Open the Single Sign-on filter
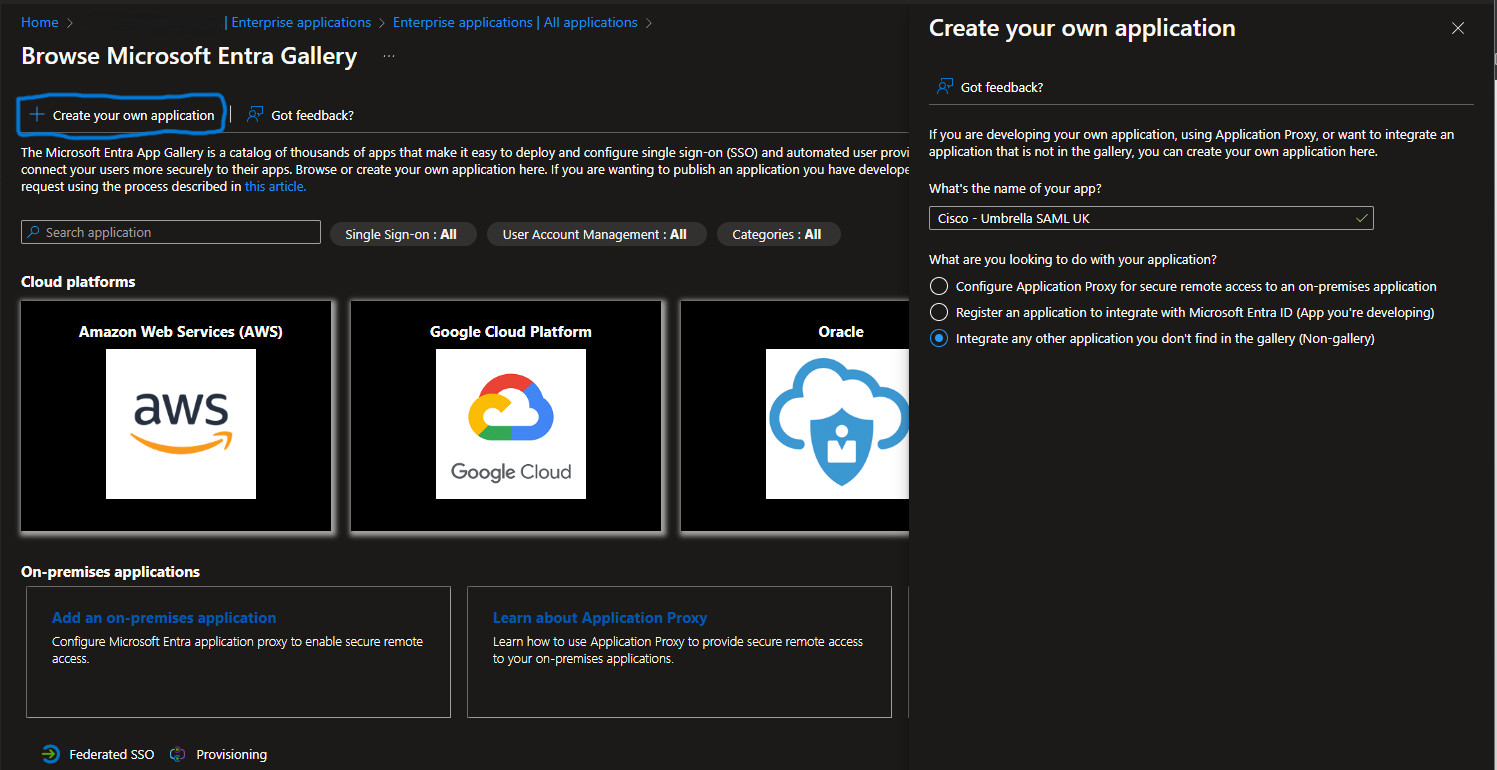This screenshot has width=1497, height=770. (403, 234)
